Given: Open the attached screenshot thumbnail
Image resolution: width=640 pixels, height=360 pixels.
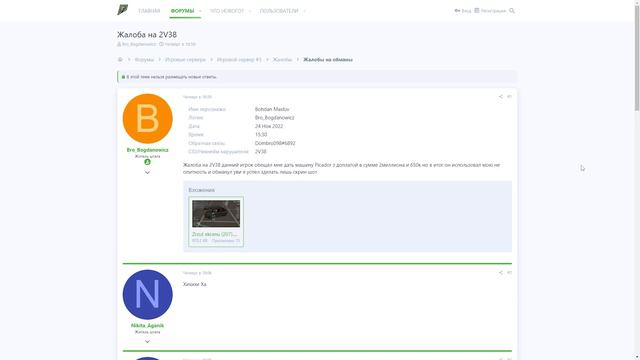Looking at the screenshot, I should coord(216,213).
